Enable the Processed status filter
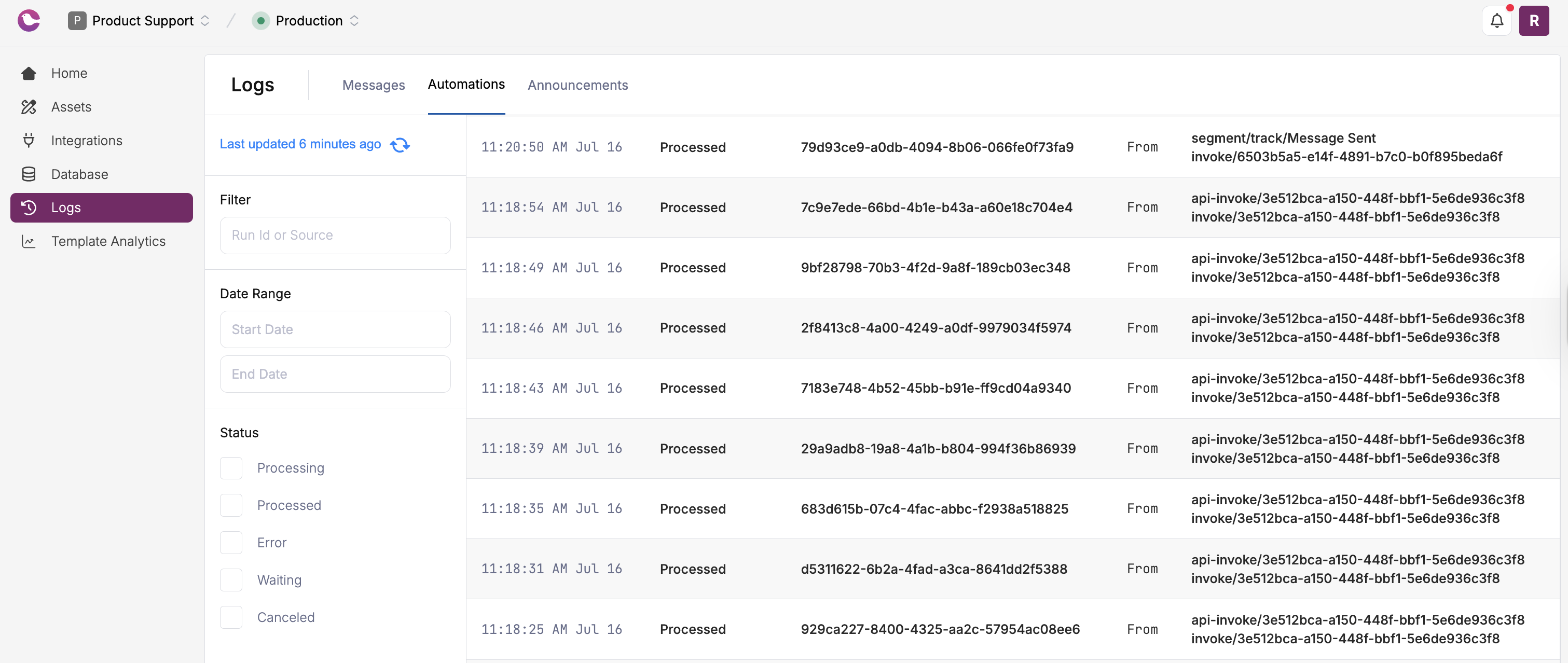This screenshot has width=1568, height=663. coord(231,505)
